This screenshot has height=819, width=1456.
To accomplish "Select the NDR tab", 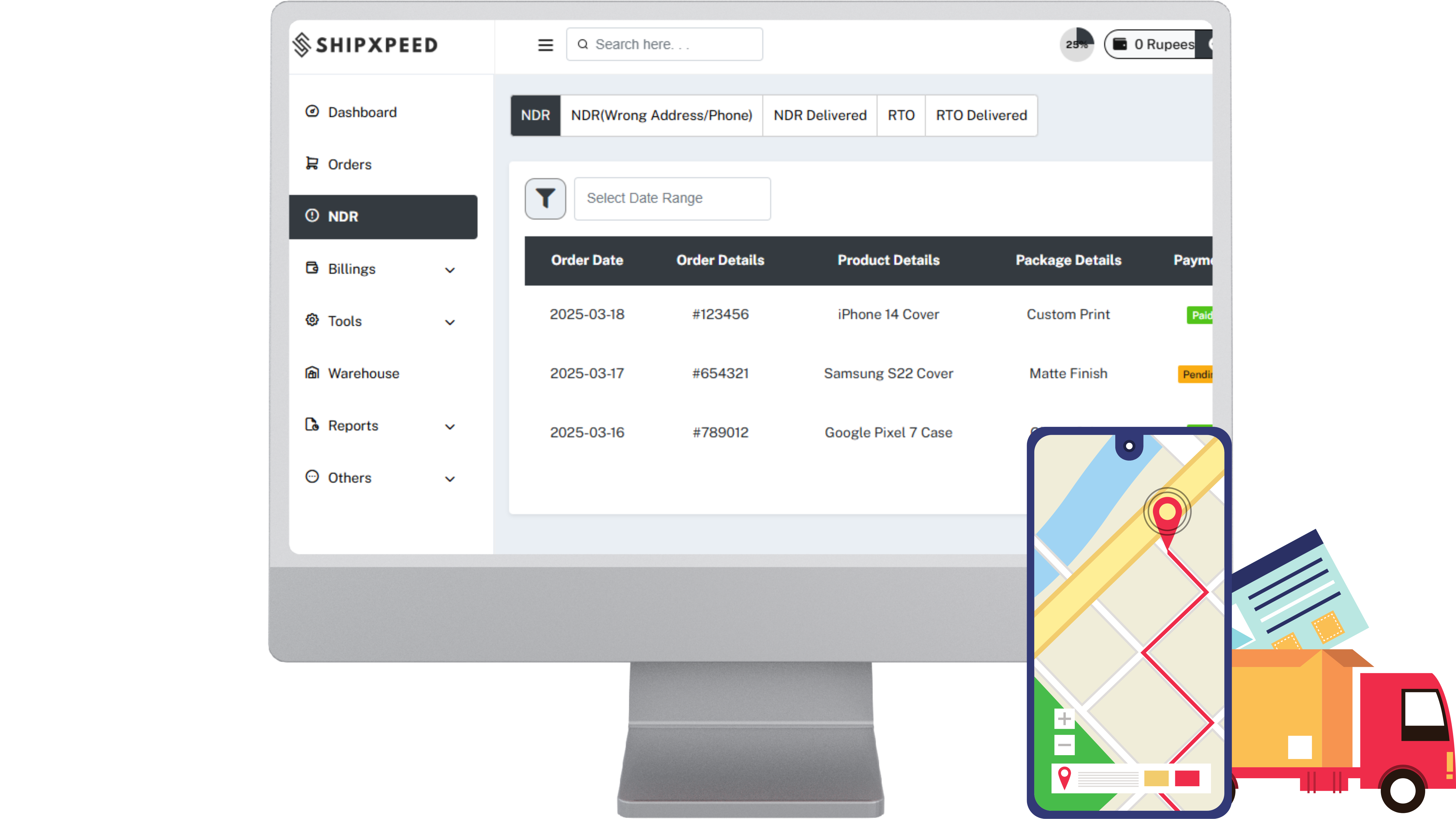I will point(535,115).
